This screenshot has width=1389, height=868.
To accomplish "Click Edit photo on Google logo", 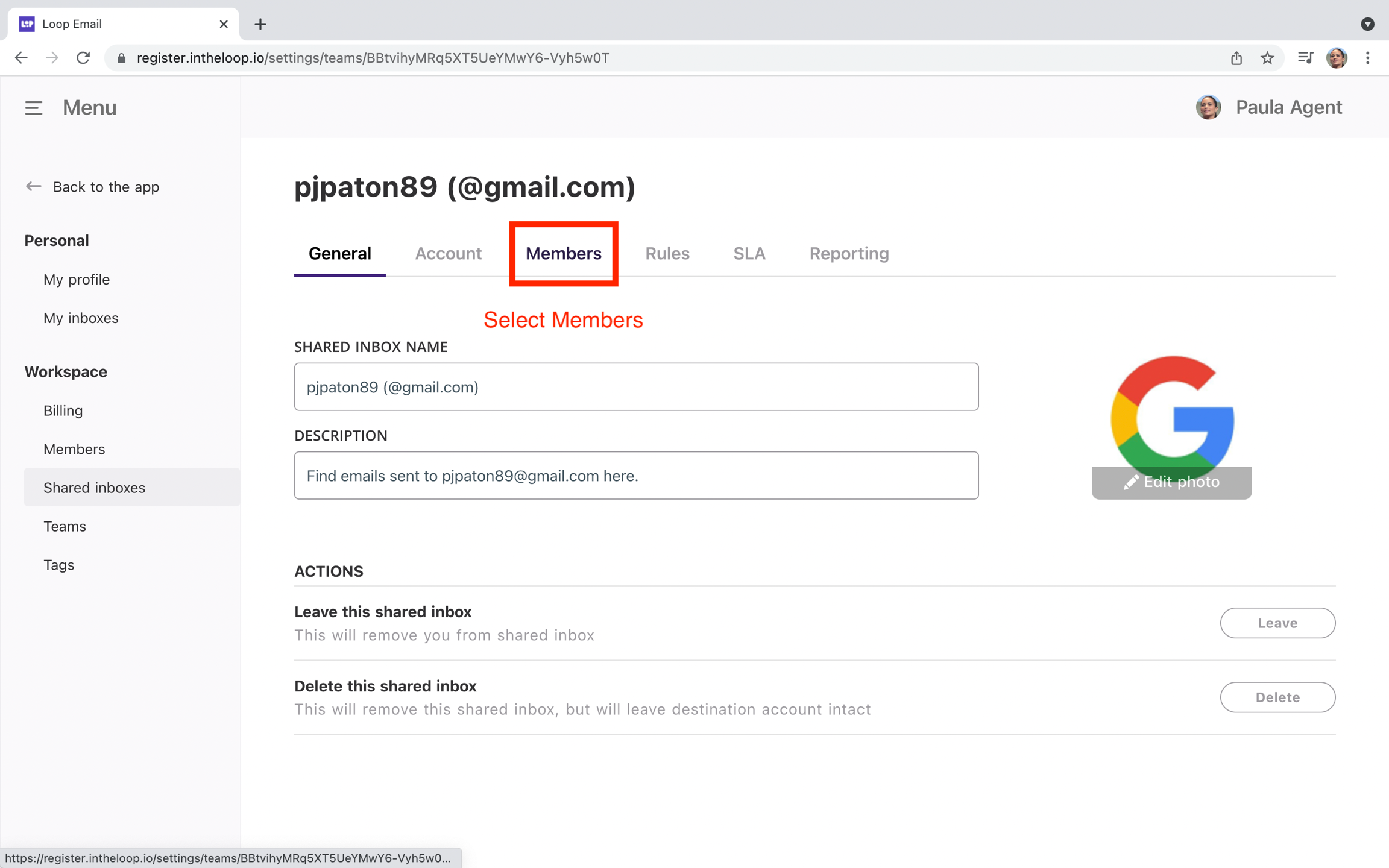I will coord(1171,482).
